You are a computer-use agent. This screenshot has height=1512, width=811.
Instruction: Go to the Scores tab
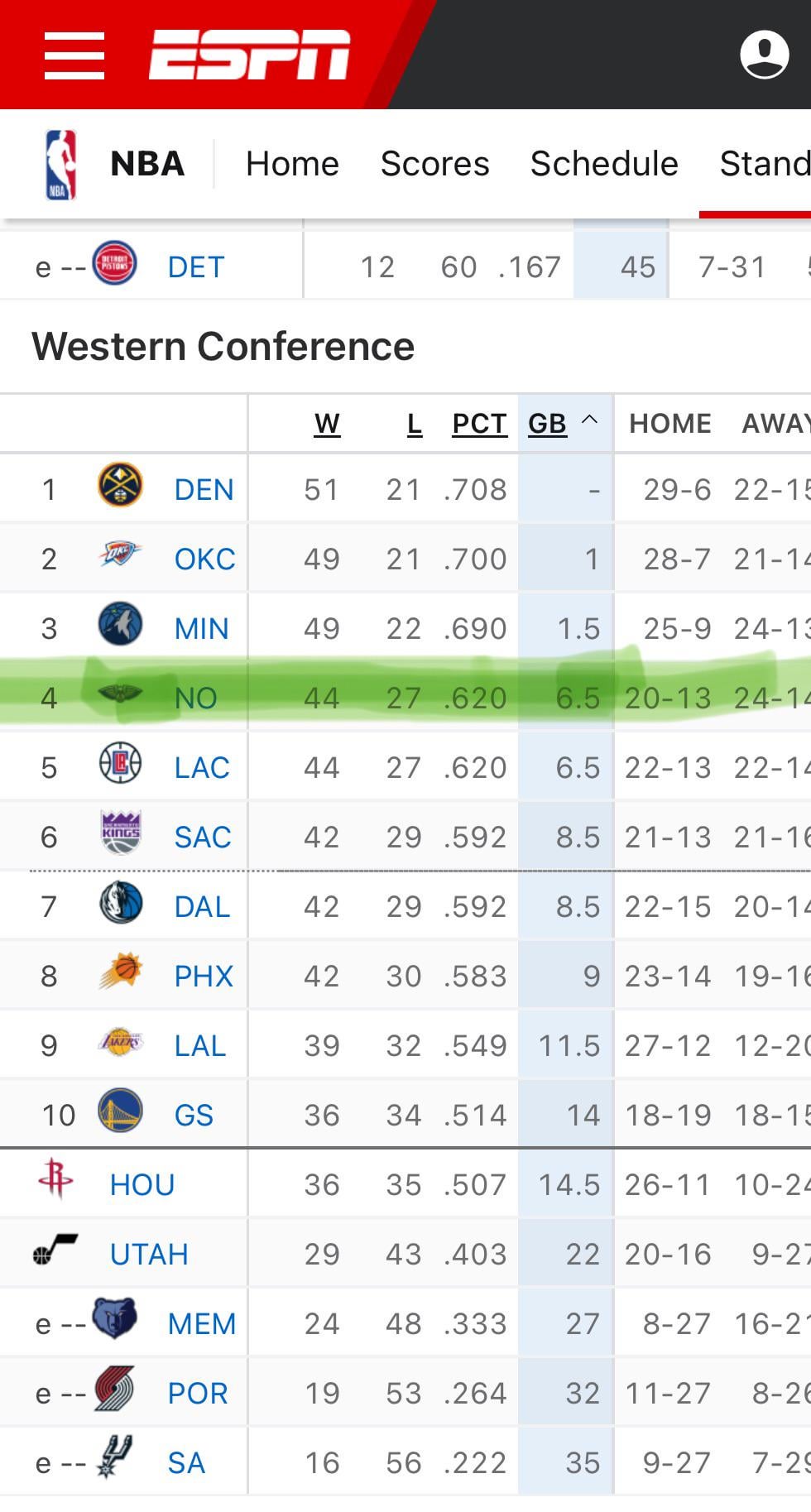point(434,164)
